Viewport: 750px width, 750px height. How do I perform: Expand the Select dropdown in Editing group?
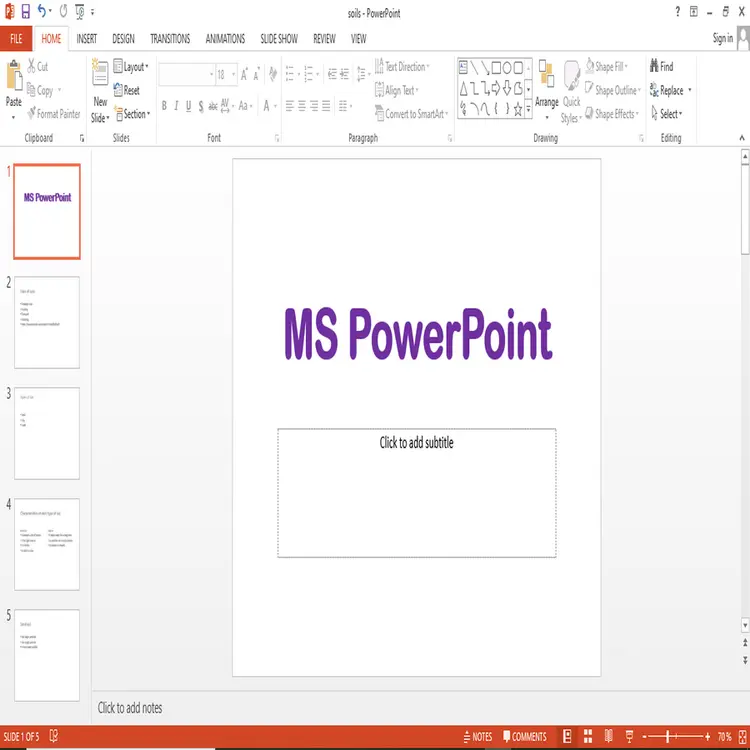pos(670,114)
